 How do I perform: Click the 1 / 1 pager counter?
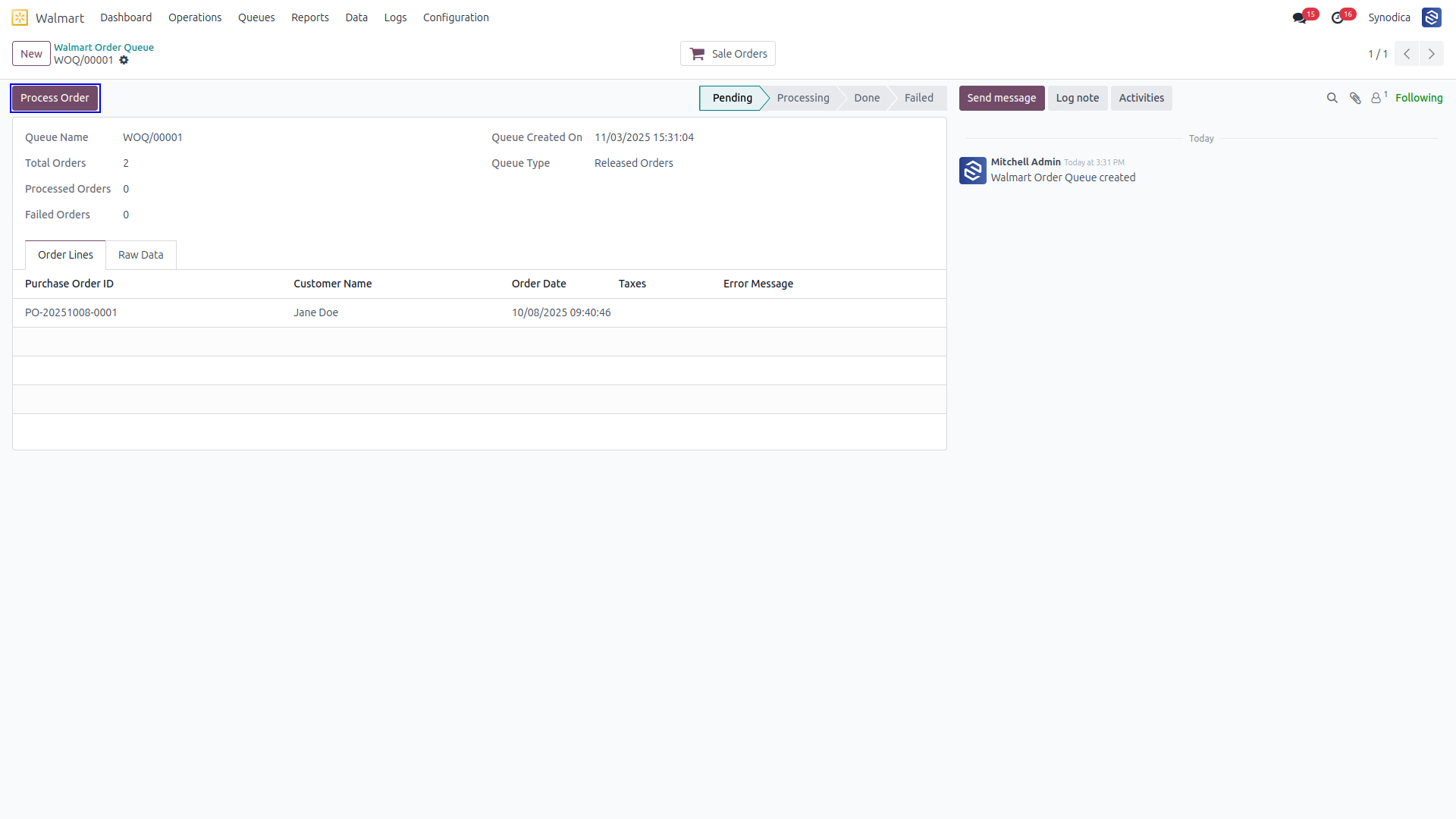[1378, 54]
